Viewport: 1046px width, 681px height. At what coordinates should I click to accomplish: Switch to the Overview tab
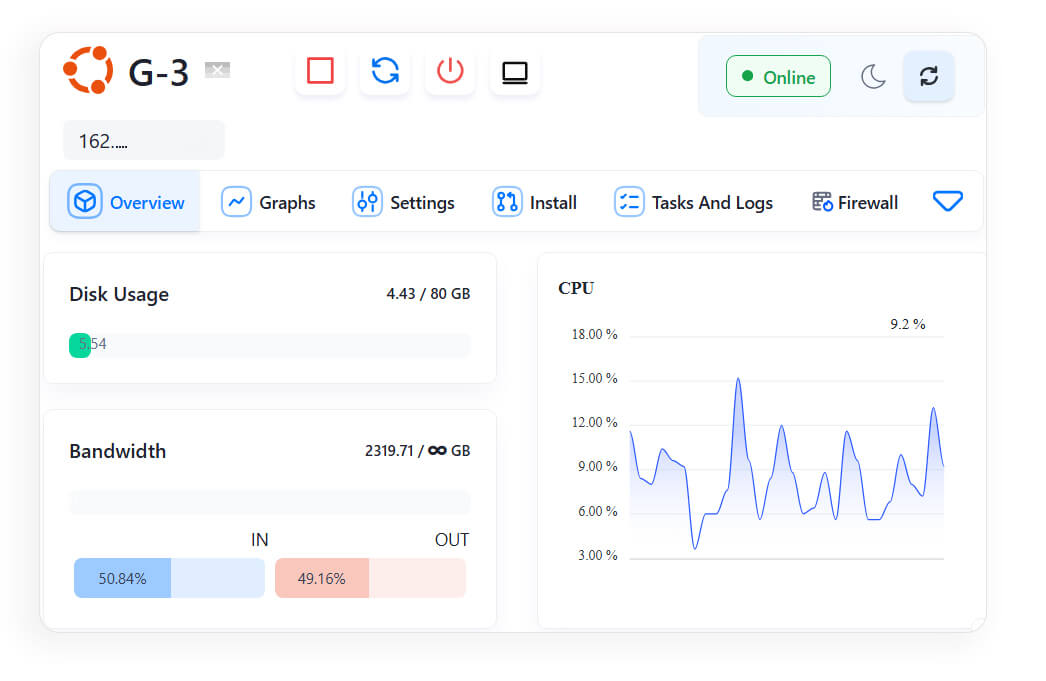[126, 202]
